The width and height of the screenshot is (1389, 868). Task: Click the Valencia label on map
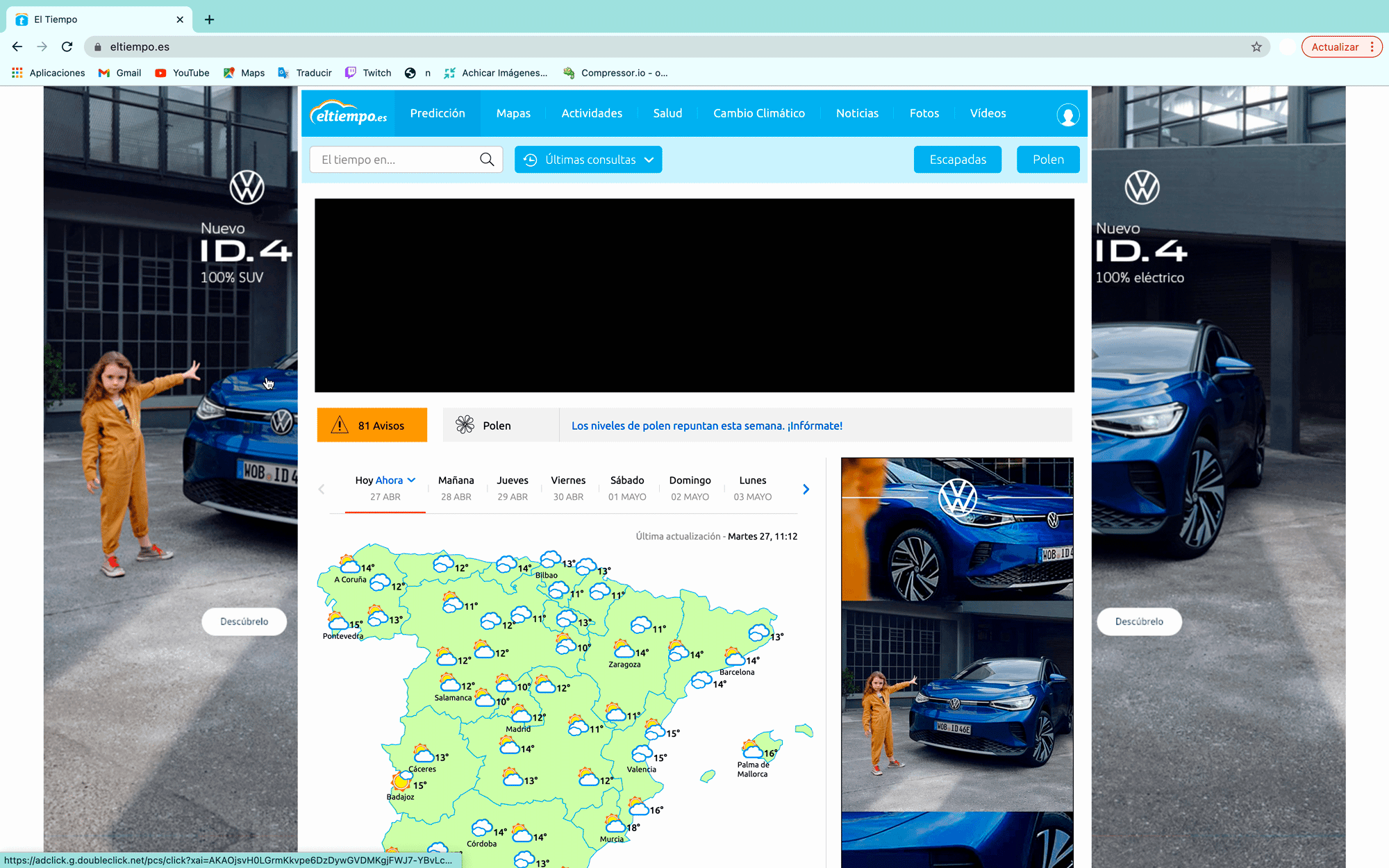tap(641, 769)
